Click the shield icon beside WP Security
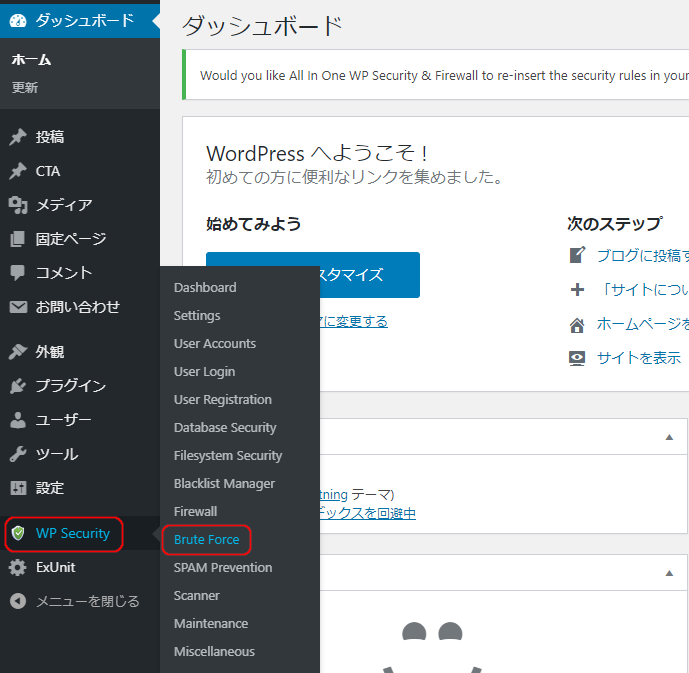The image size is (689, 673). click(x=18, y=534)
